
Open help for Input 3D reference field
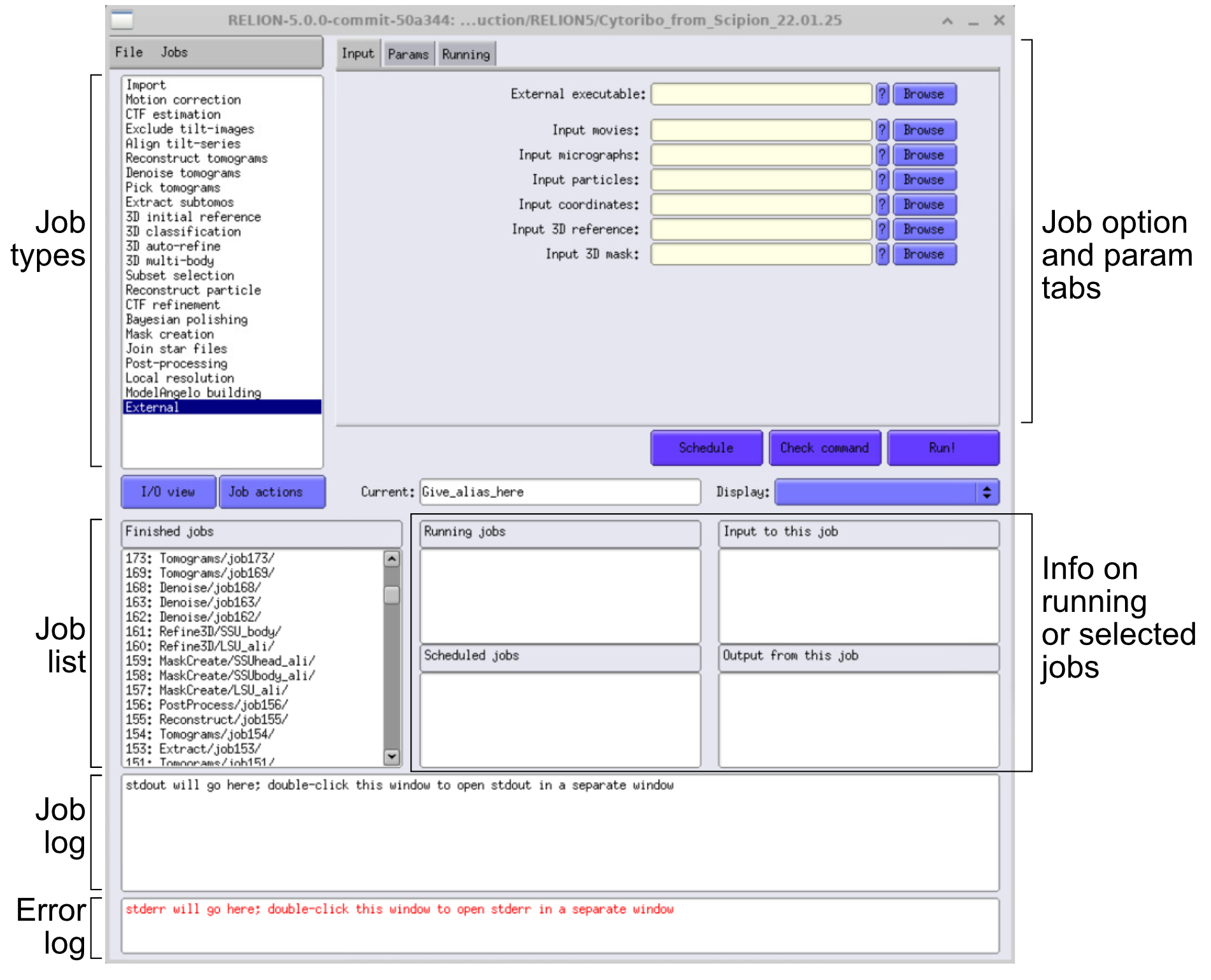point(882,230)
